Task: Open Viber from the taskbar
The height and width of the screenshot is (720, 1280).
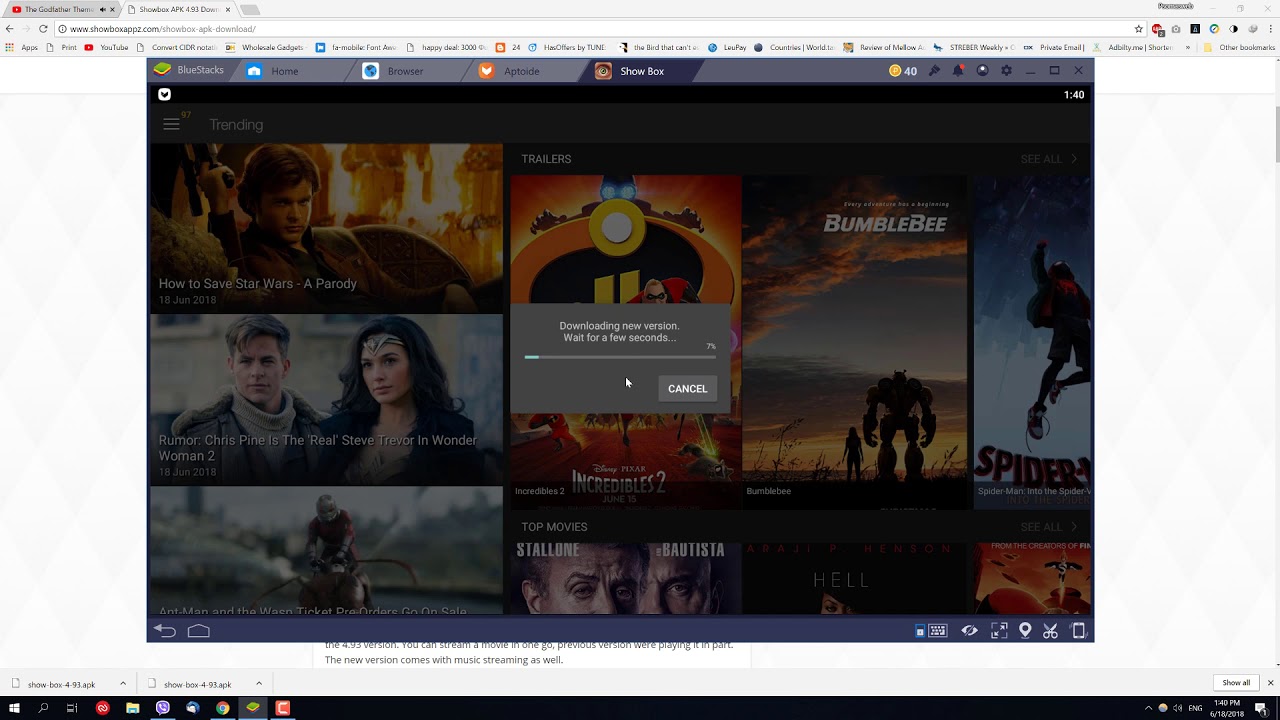Action: pyautogui.click(x=162, y=708)
